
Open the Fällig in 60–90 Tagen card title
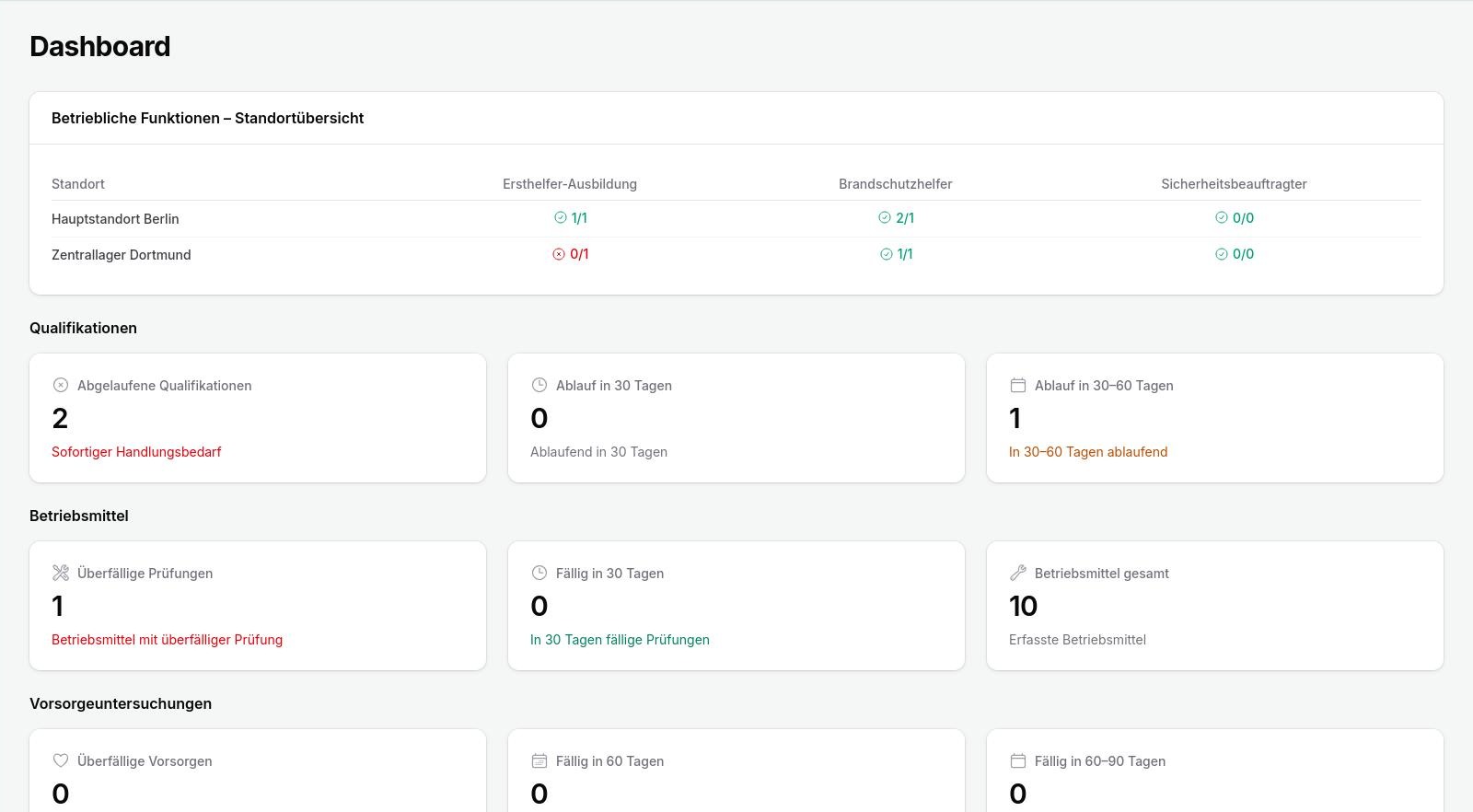(x=1100, y=761)
